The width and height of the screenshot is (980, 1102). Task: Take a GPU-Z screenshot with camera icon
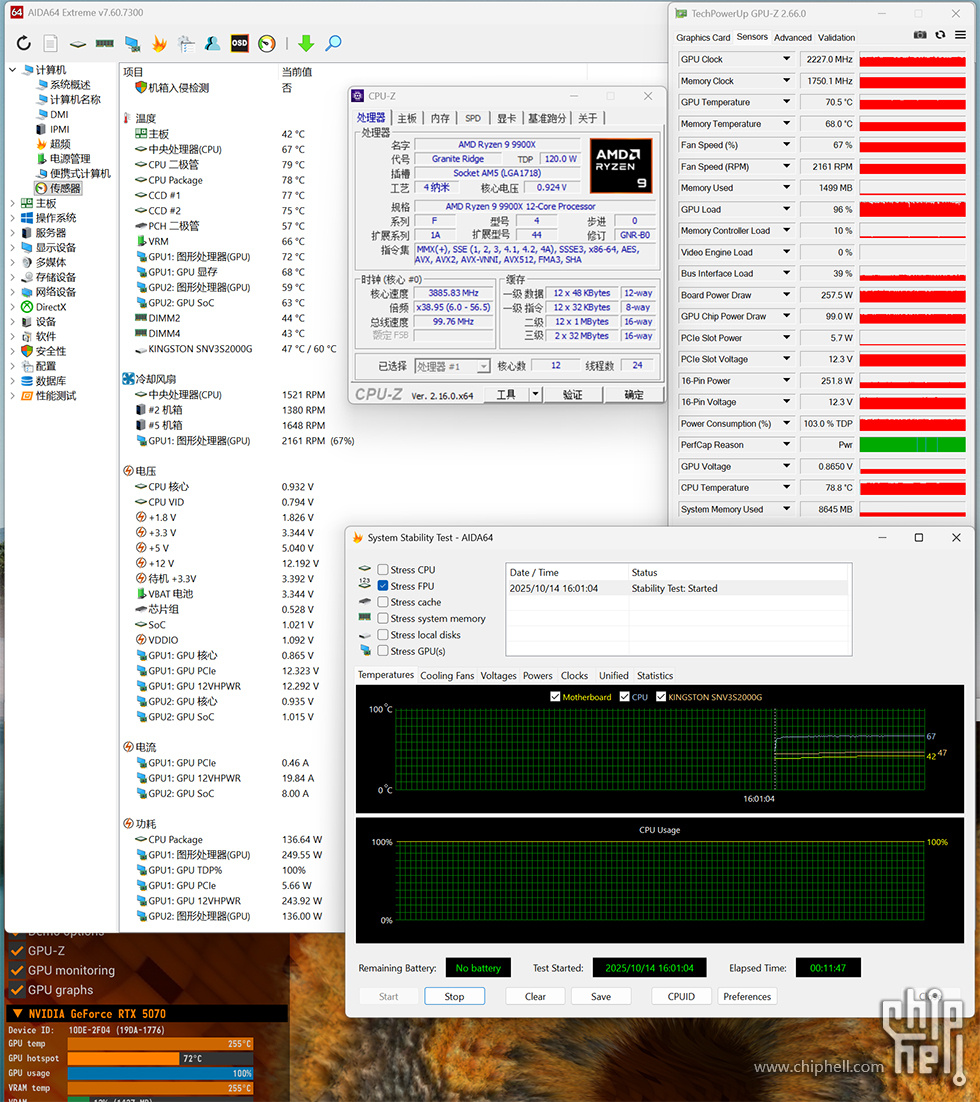(920, 35)
